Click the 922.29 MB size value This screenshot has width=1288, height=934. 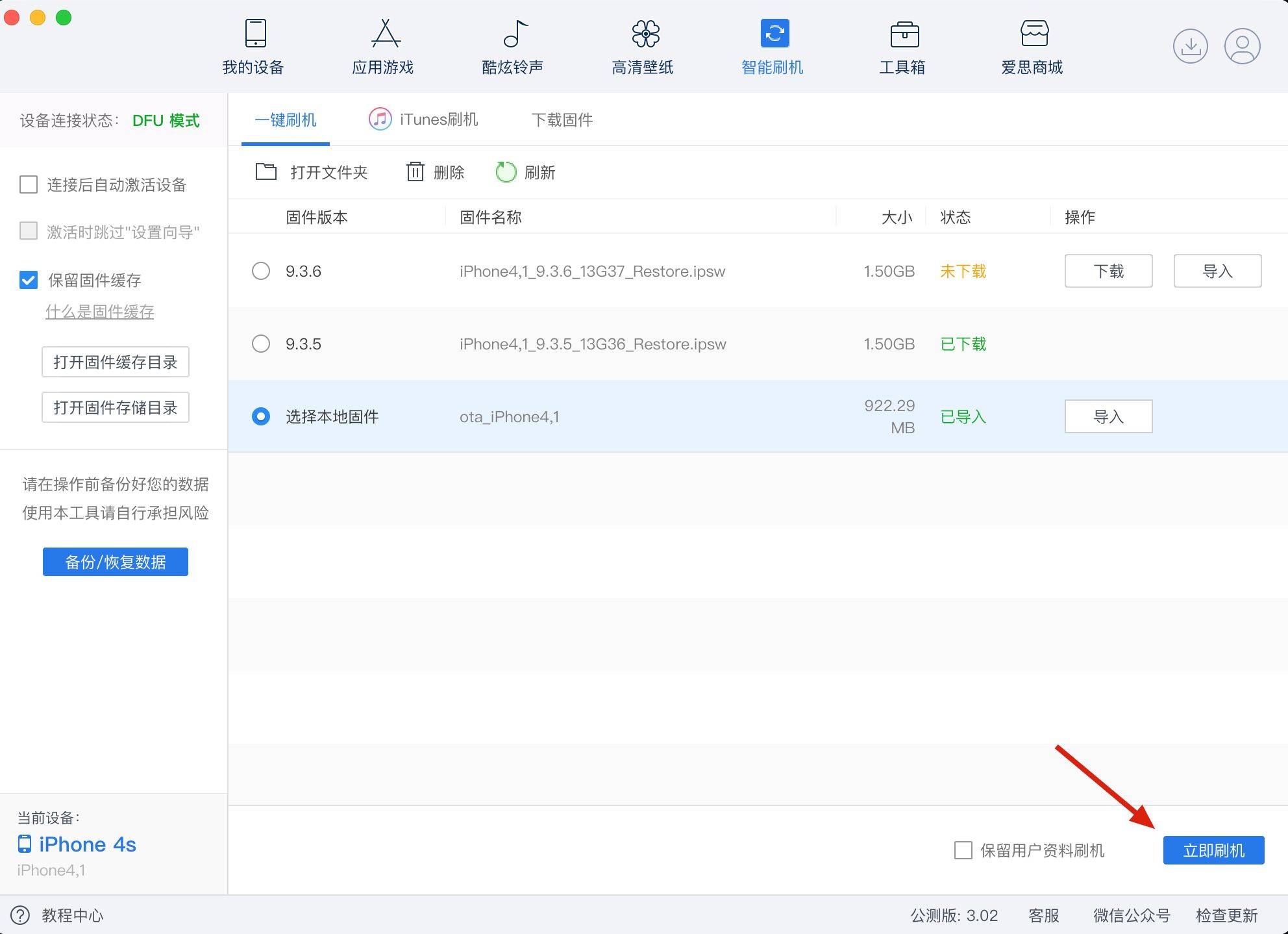[x=889, y=416]
